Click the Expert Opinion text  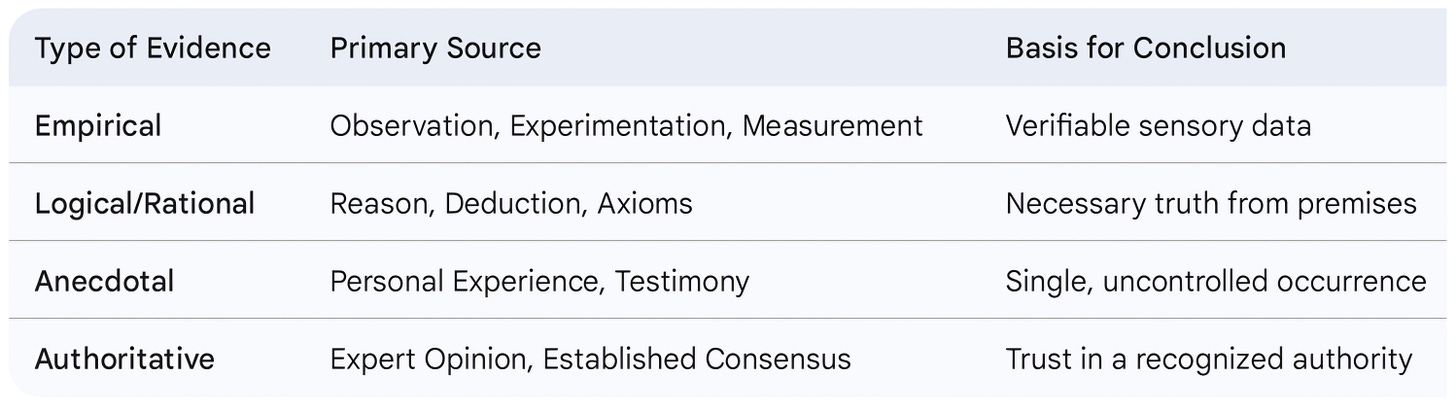pos(429,359)
